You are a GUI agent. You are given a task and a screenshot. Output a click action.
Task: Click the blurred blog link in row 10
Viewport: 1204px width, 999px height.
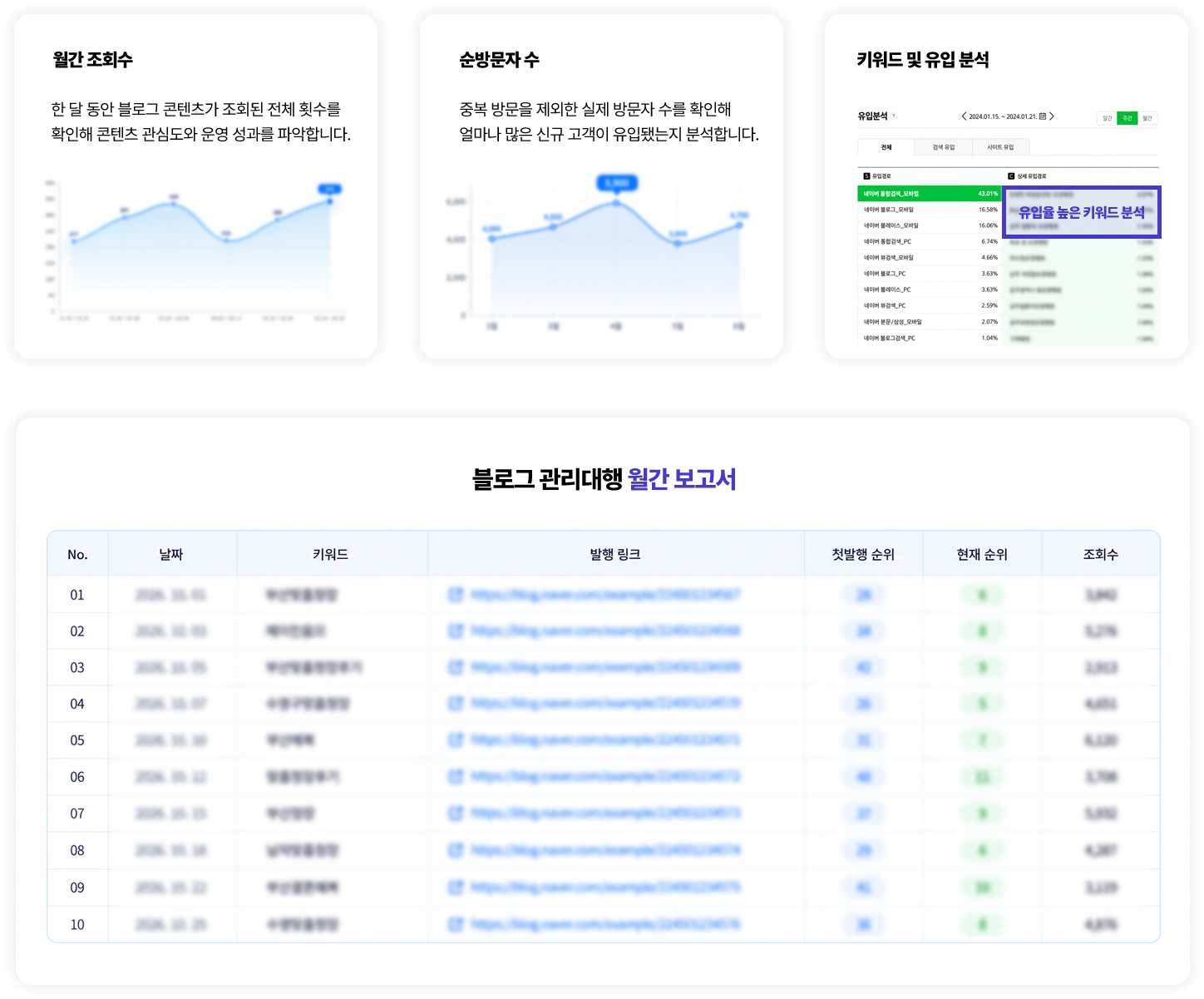[x=605, y=924]
